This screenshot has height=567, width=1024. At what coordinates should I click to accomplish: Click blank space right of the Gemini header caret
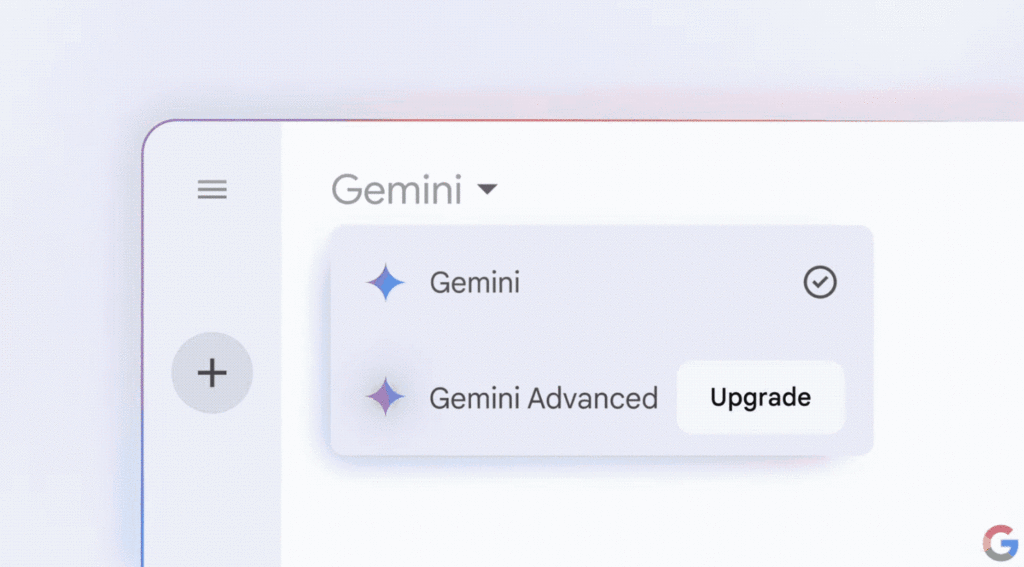pyautogui.click(x=700, y=189)
